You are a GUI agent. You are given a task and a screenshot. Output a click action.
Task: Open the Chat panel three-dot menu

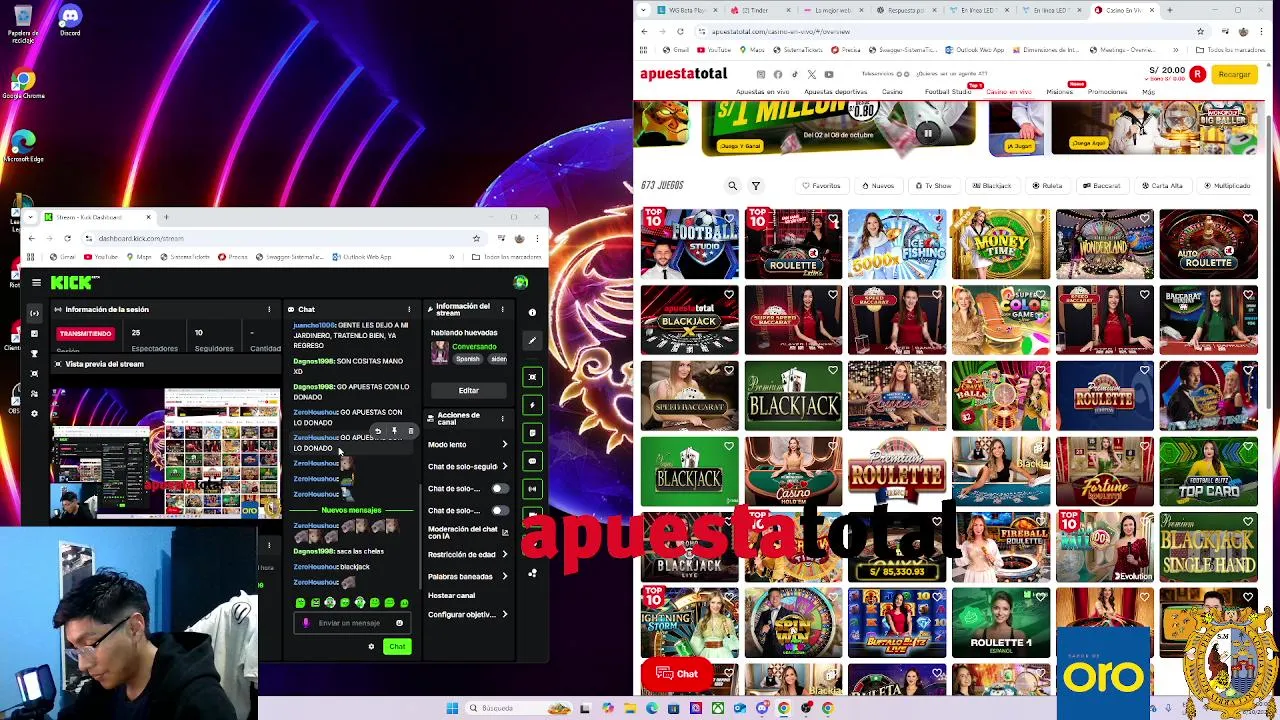[409, 309]
